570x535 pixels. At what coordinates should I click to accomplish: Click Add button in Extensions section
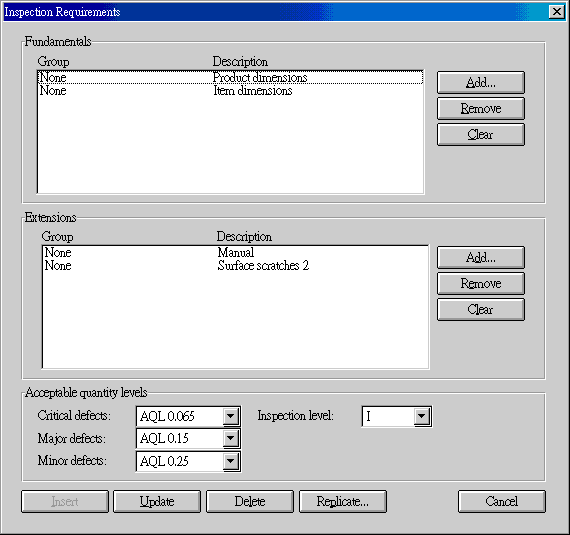(x=481, y=258)
